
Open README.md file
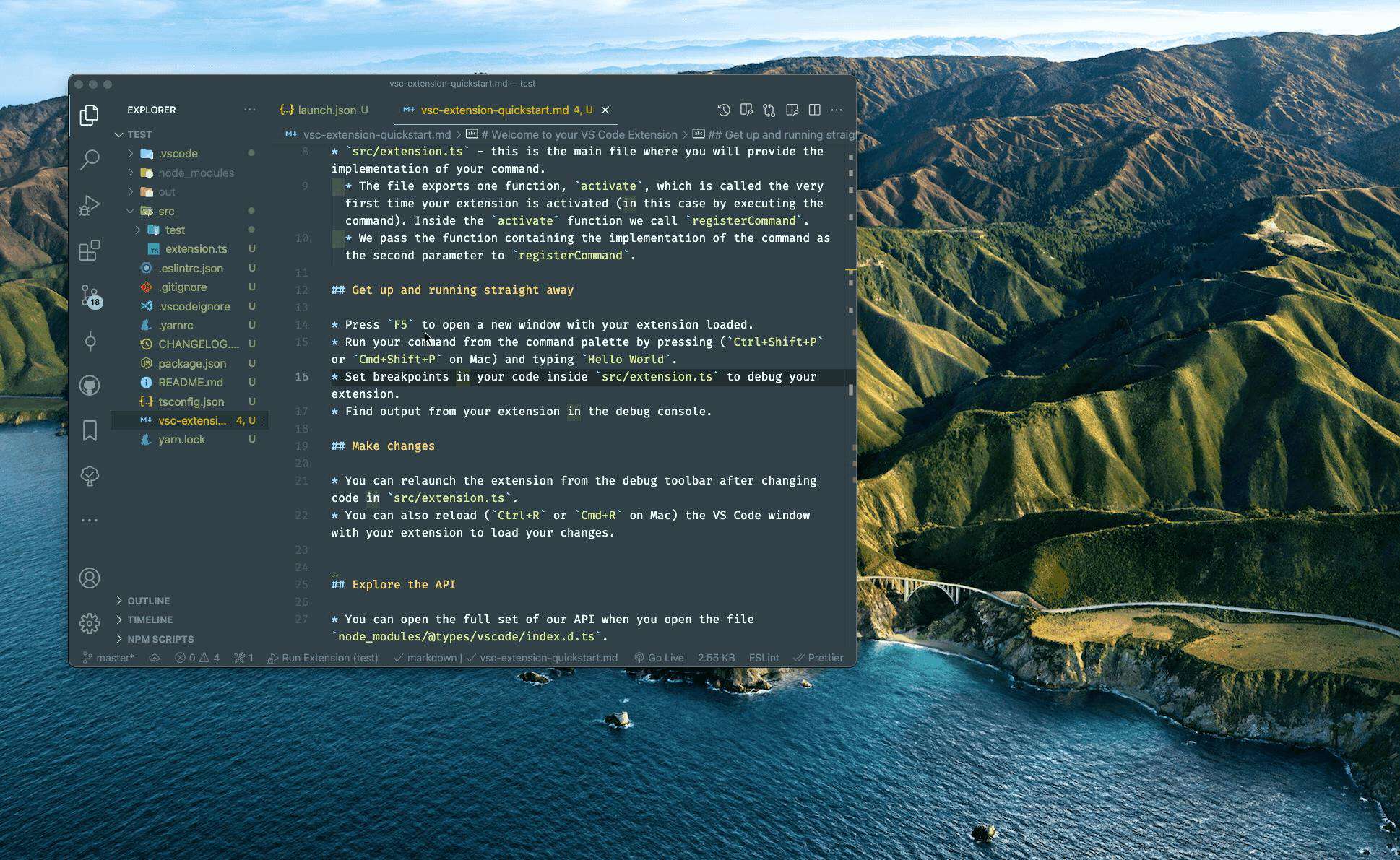[190, 382]
